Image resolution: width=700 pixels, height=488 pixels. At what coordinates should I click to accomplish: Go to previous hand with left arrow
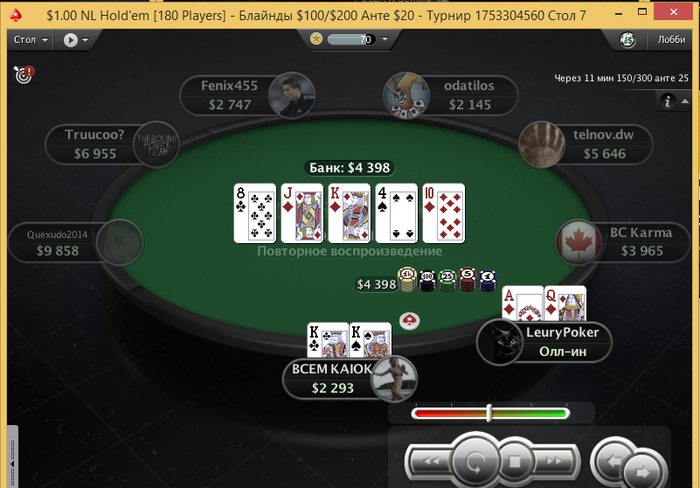pos(612,461)
